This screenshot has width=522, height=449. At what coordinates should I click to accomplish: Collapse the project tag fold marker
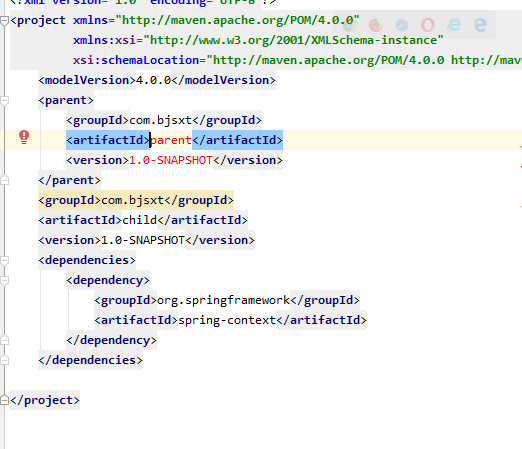4,21
